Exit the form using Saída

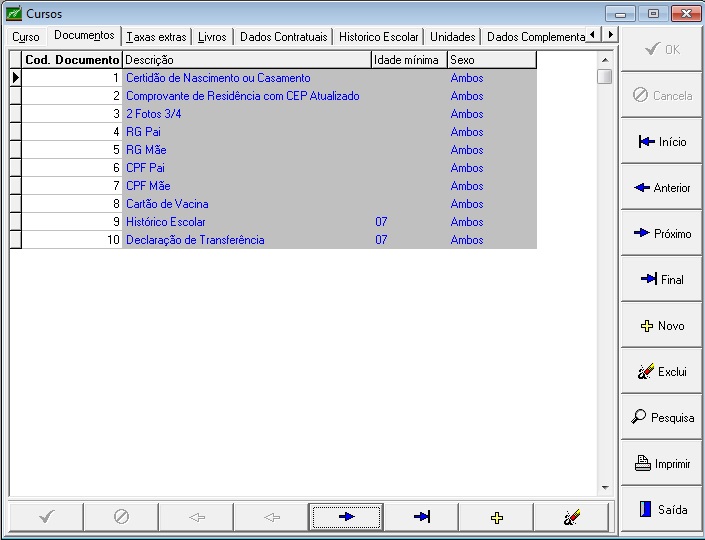click(x=662, y=510)
